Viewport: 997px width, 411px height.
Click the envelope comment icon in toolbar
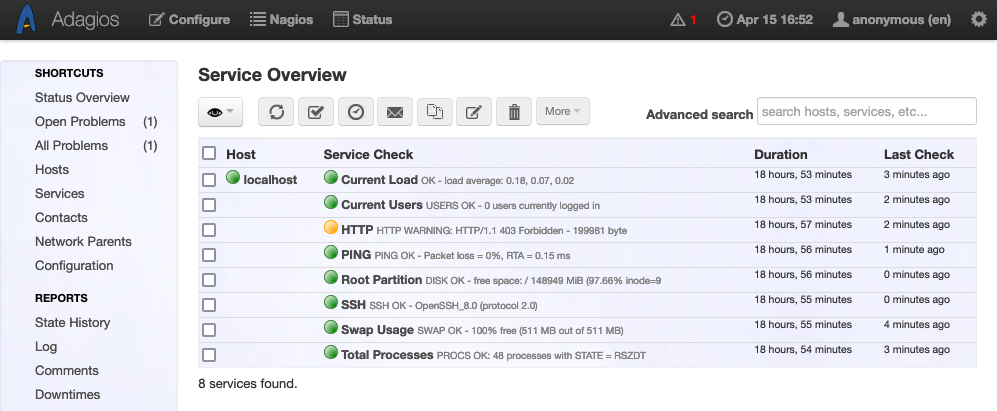click(x=395, y=112)
